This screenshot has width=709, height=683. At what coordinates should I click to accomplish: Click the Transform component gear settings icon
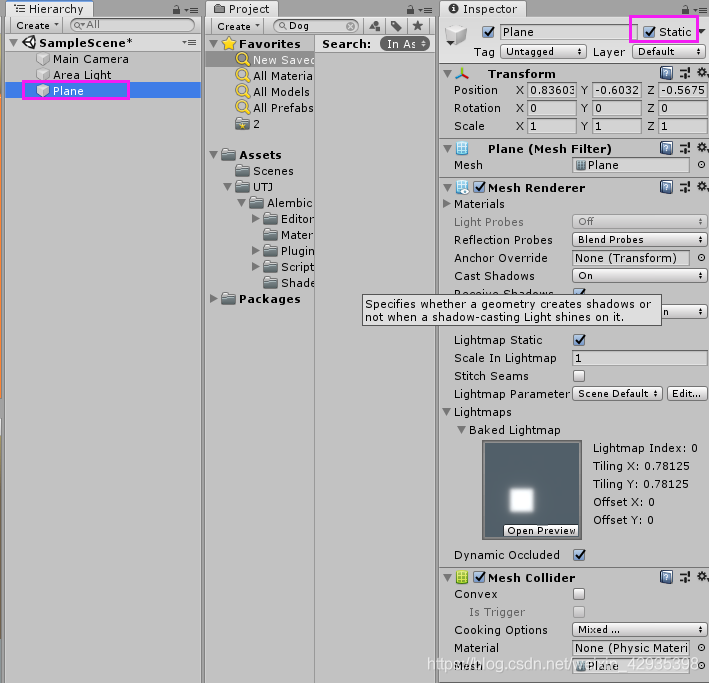(702, 73)
